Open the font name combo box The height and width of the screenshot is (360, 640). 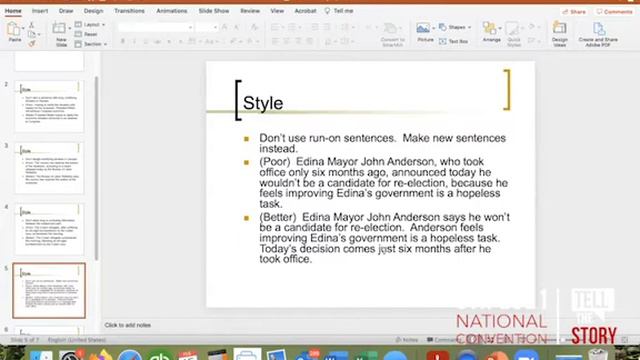[156, 27]
